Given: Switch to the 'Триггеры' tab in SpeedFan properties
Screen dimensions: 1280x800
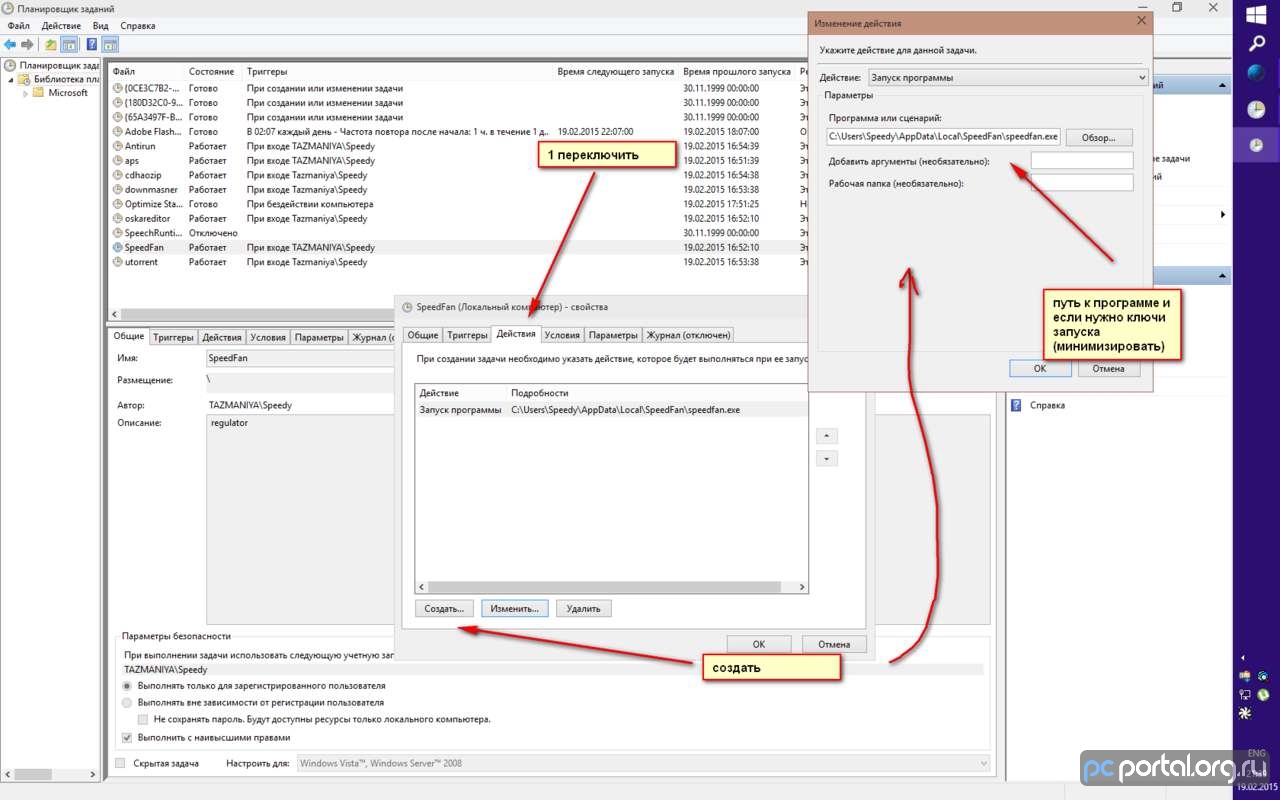Looking at the screenshot, I should [466, 335].
